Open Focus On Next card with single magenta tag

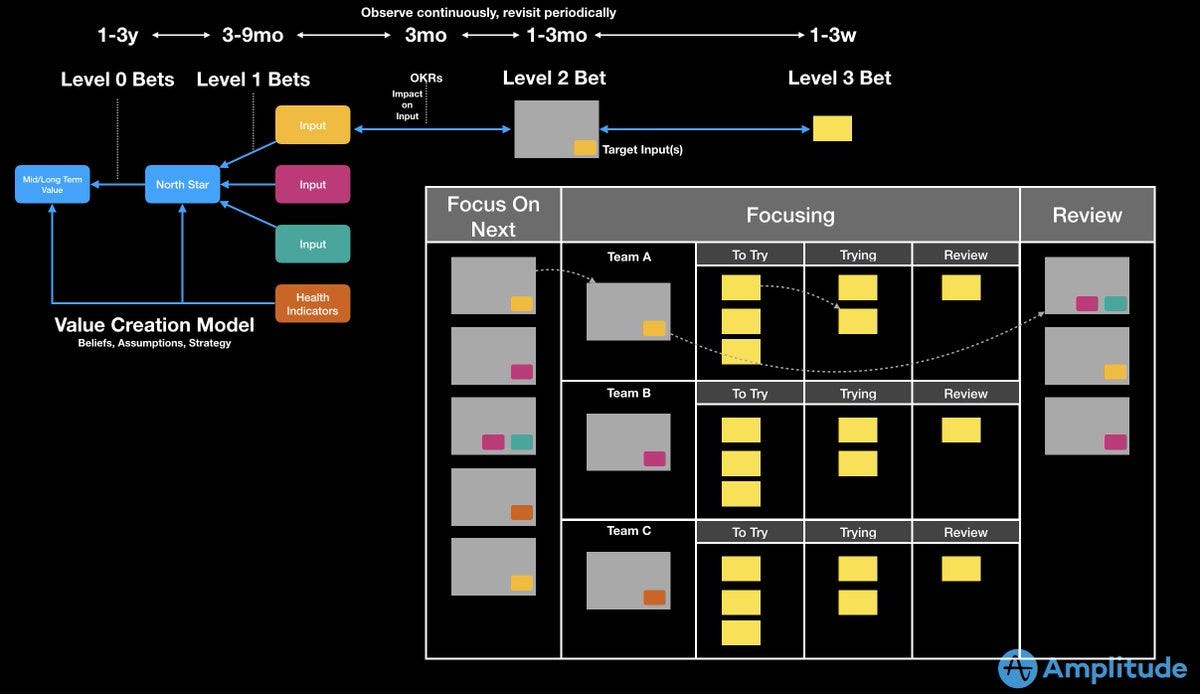tap(493, 356)
